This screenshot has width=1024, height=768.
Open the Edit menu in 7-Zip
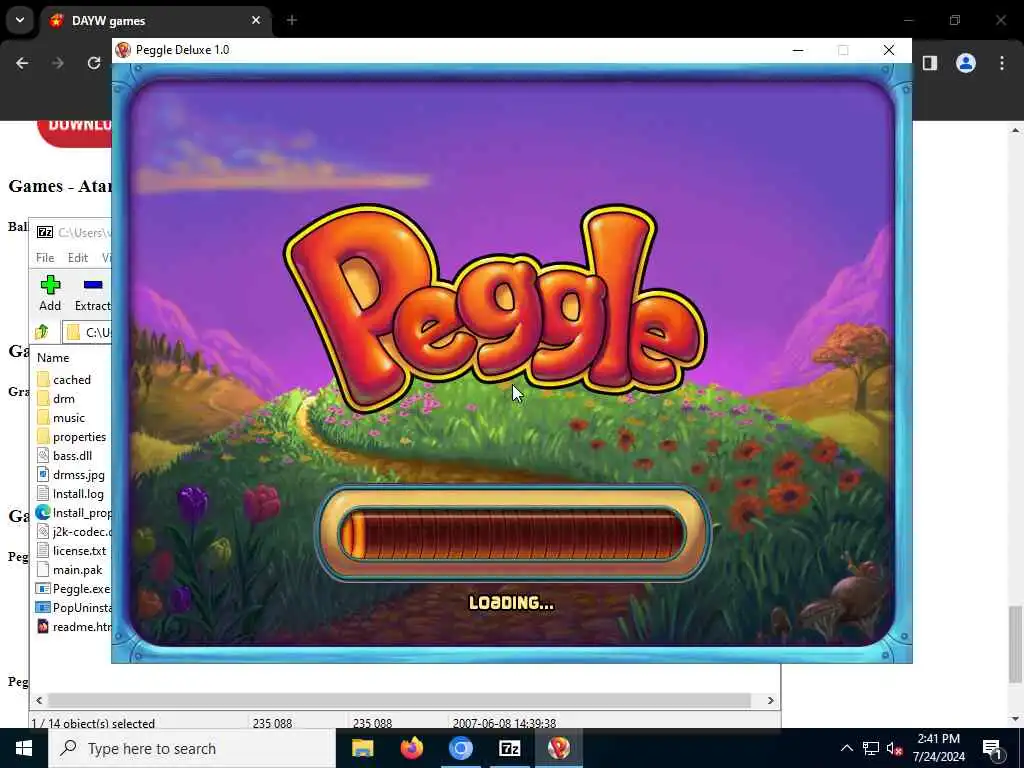pos(78,257)
